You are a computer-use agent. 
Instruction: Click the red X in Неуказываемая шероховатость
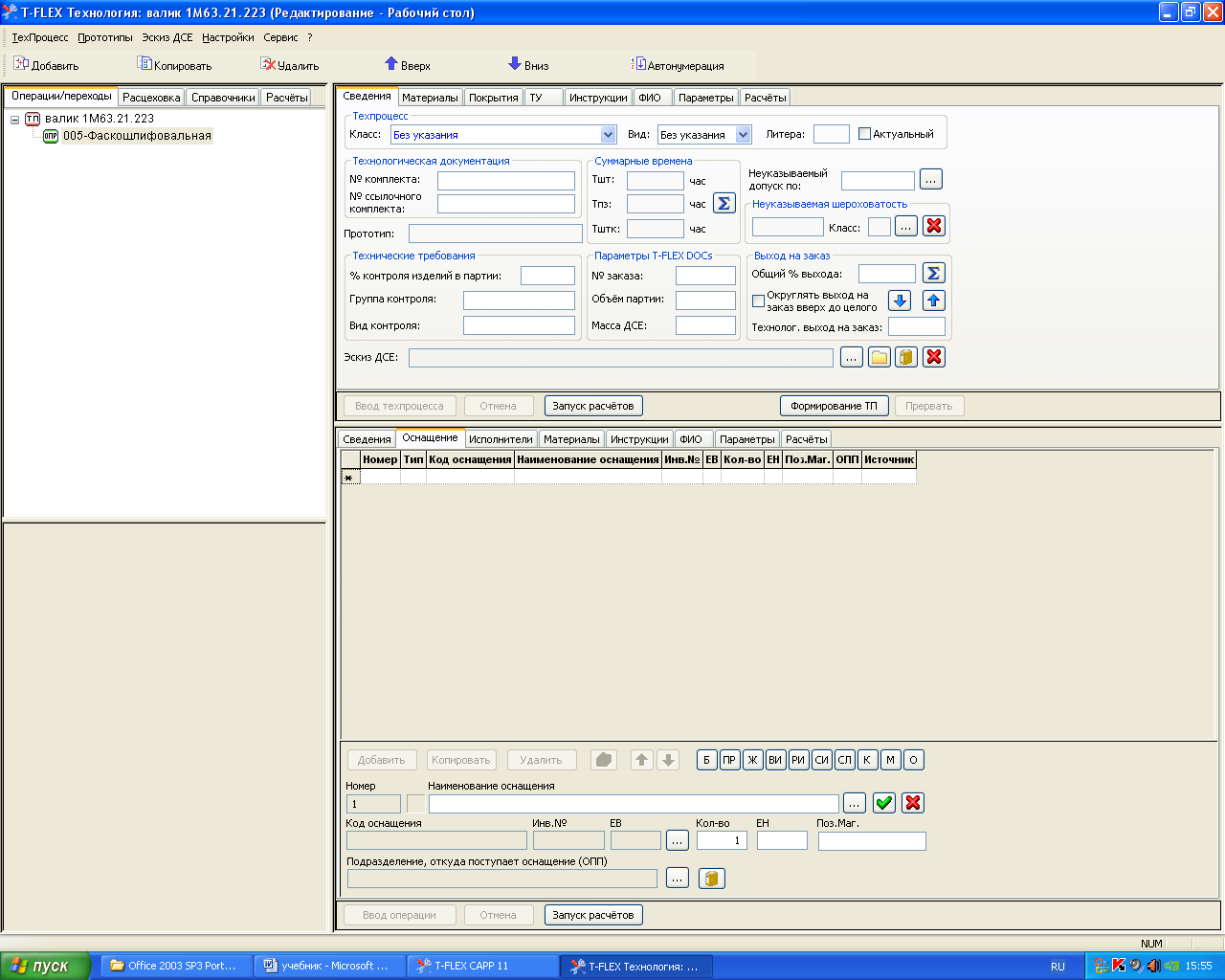pos(934,227)
